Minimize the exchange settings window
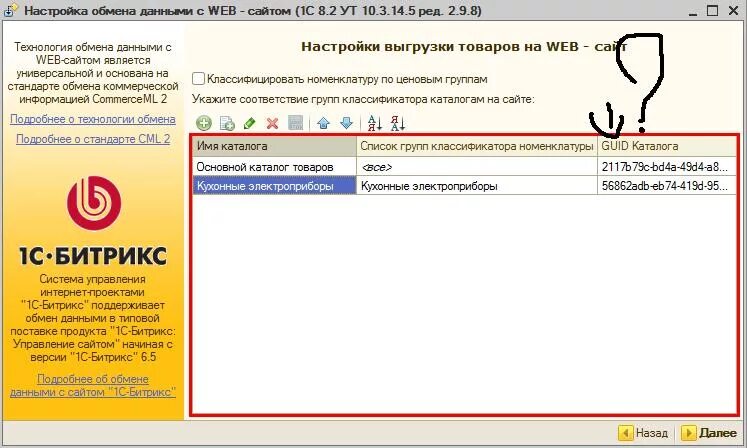This screenshot has height=448, width=747. click(693, 11)
